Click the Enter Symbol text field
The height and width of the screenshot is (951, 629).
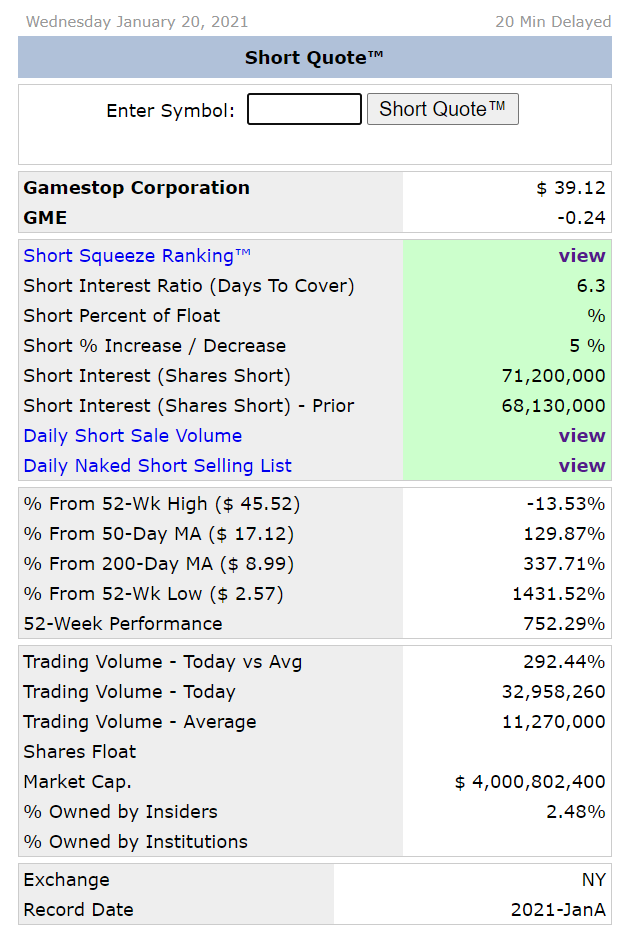click(304, 109)
